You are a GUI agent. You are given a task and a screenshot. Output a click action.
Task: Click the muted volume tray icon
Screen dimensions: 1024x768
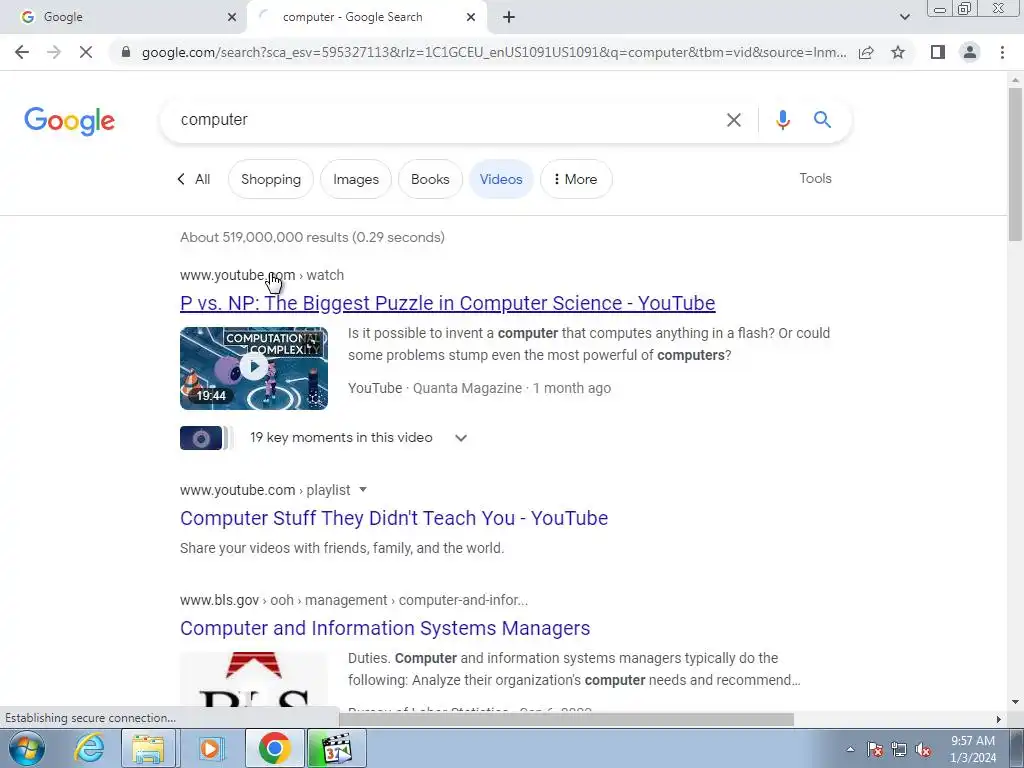tap(923, 749)
